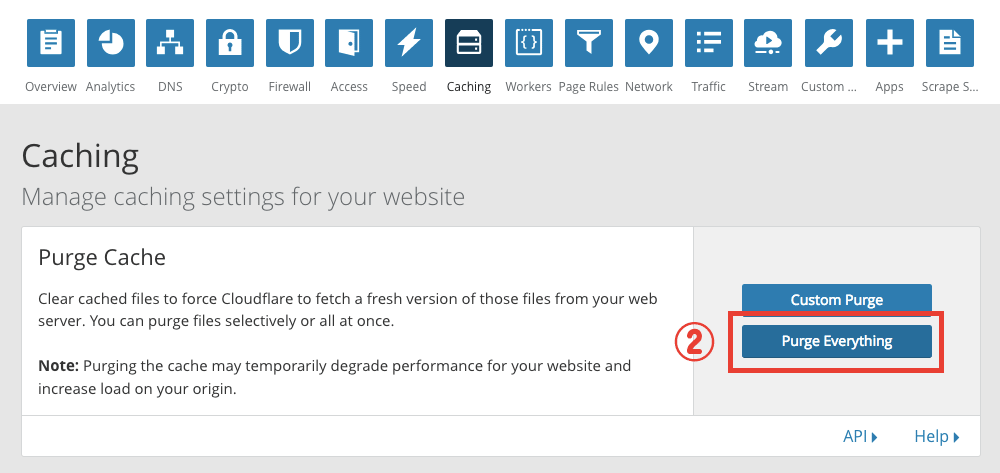Expand the Help link

click(937, 437)
